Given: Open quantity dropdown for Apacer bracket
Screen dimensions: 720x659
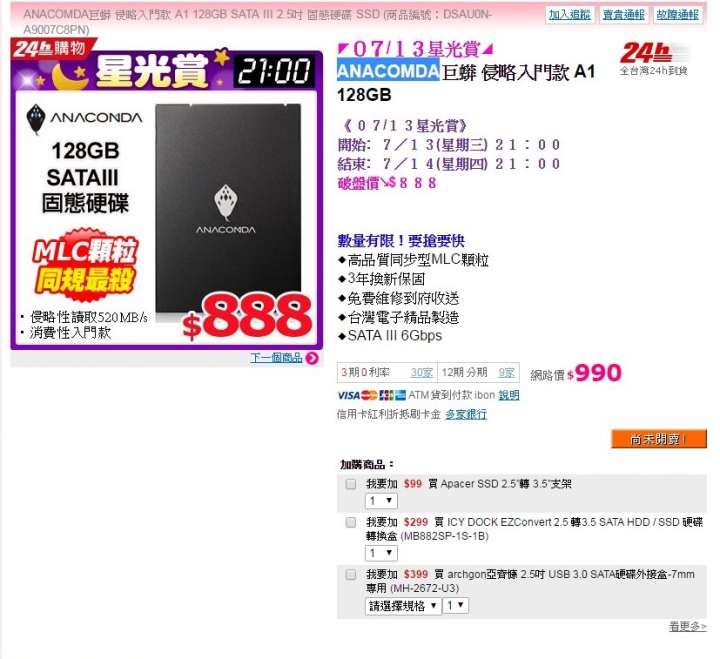Looking at the screenshot, I should pos(381,501).
